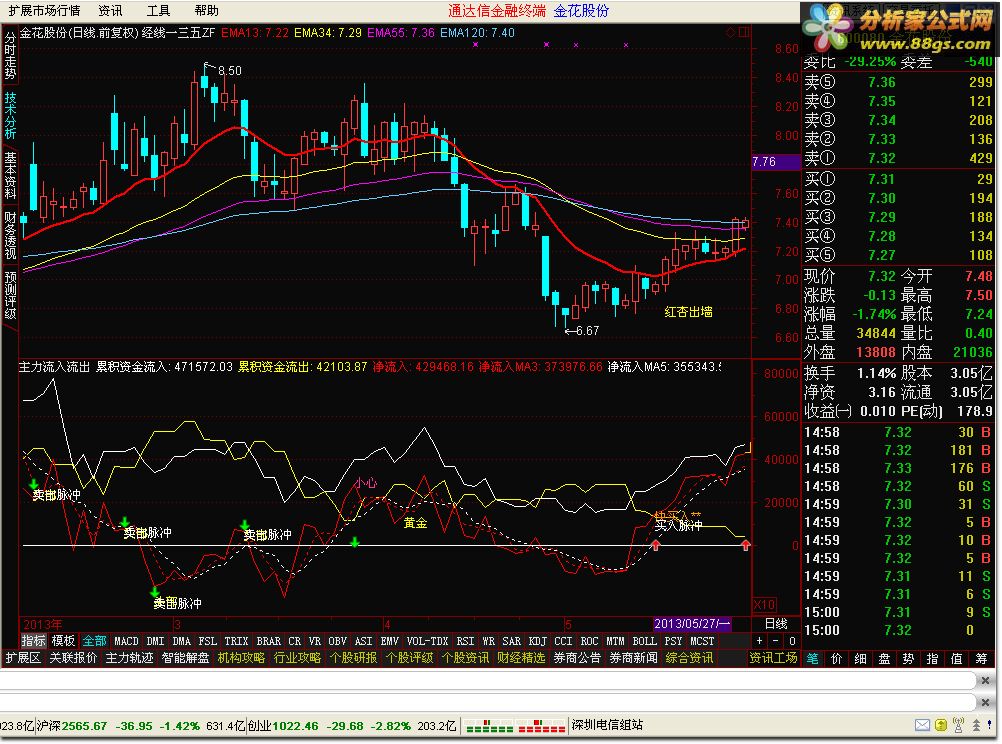Open the 关联报价 tab
The image size is (1002, 744).
[73, 658]
